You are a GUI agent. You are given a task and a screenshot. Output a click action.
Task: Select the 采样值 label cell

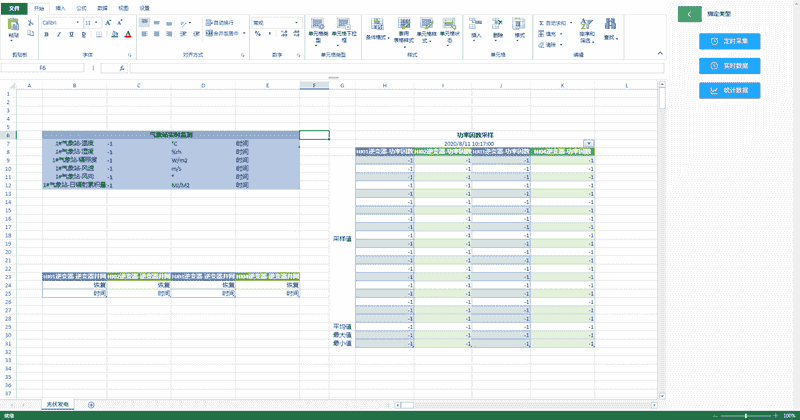click(342, 238)
